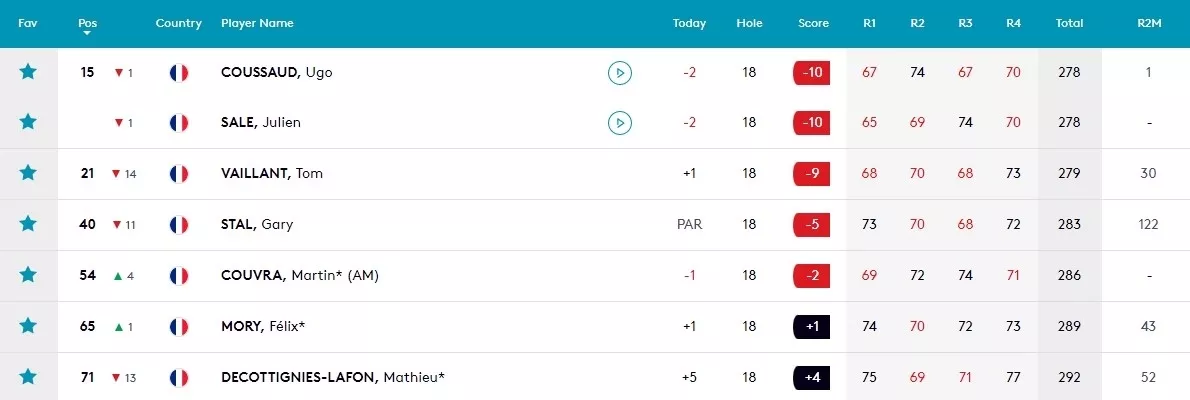Image resolution: width=1190 pixels, height=400 pixels.
Task: Sort by the R2M column header
Action: click(1149, 23)
